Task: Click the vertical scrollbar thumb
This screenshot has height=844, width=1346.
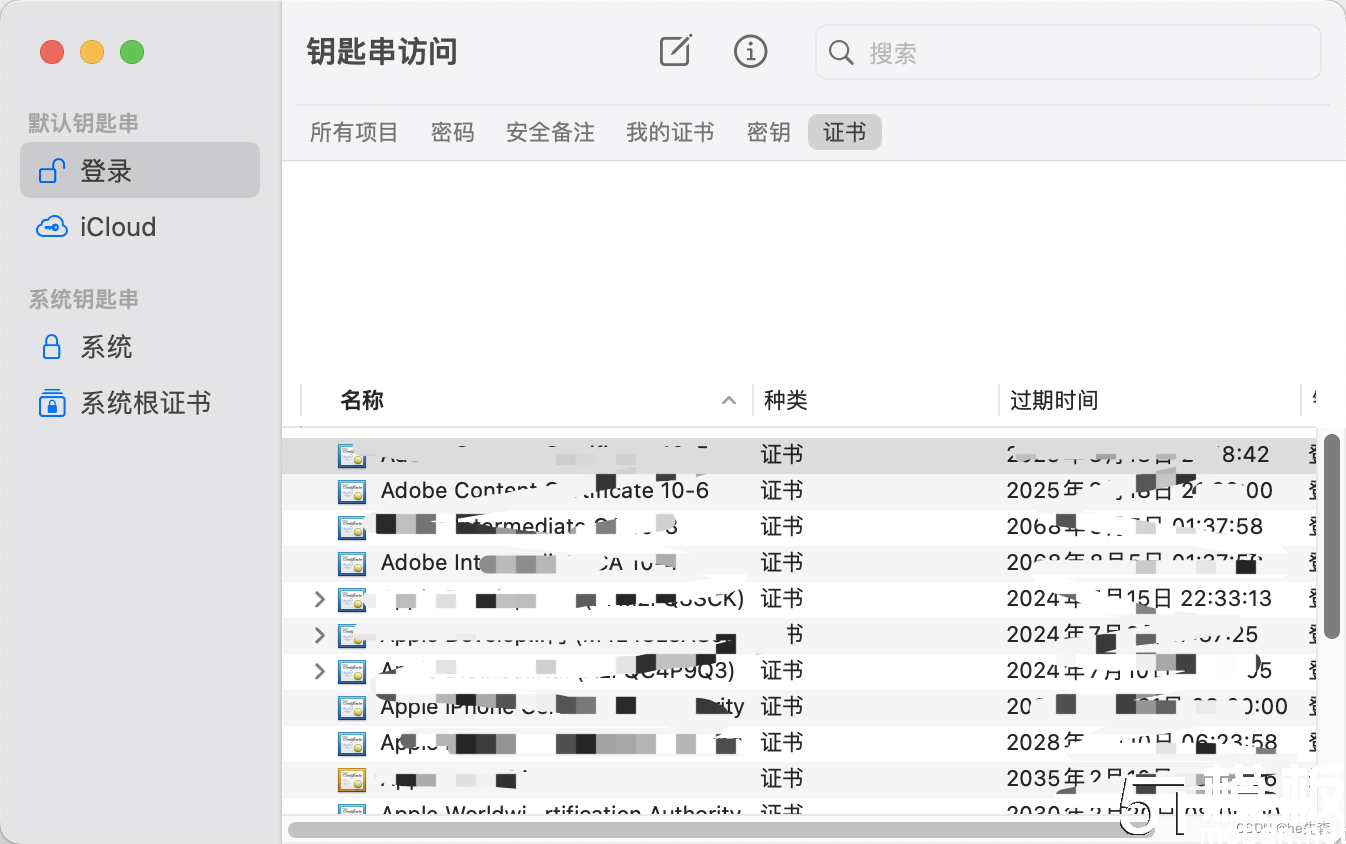Action: [x=1331, y=535]
